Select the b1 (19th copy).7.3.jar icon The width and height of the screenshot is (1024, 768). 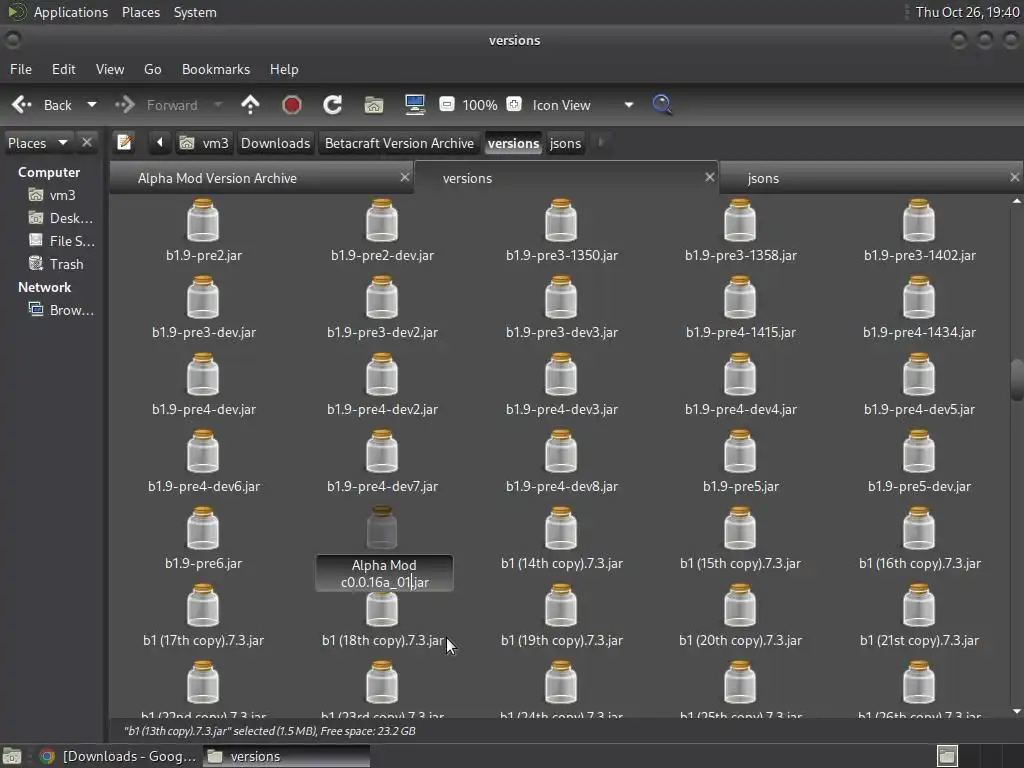561,606
